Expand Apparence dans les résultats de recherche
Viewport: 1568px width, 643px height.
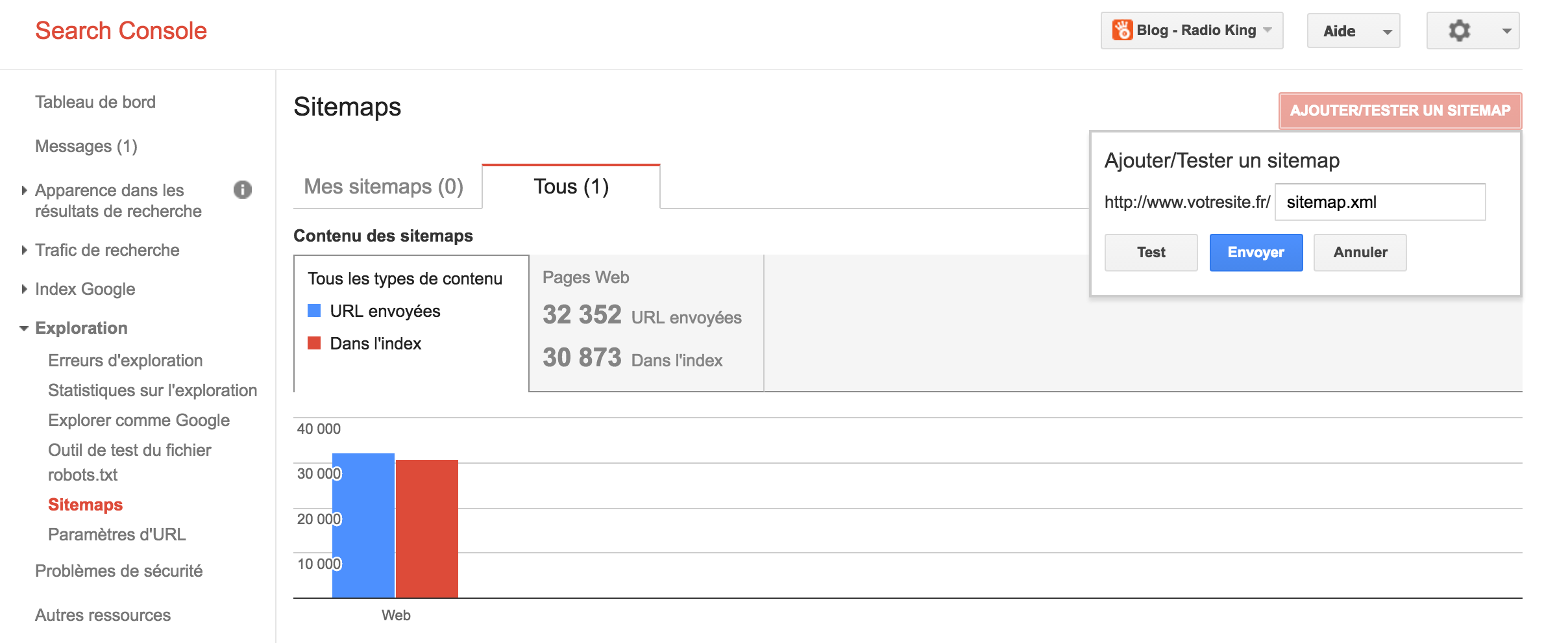(x=118, y=201)
